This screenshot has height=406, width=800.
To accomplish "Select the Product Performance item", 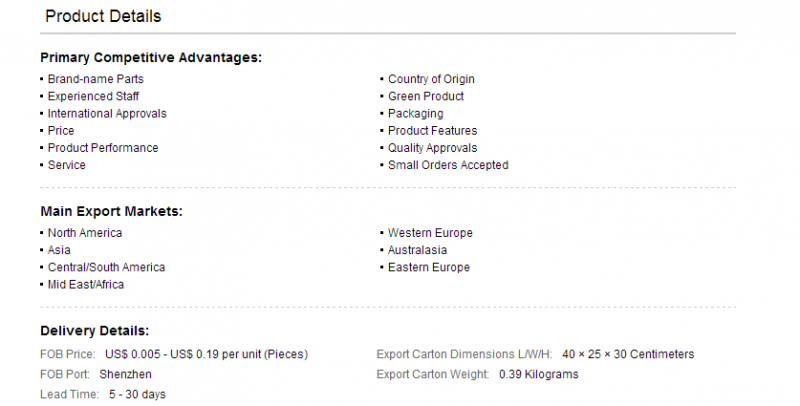I will point(103,148).
